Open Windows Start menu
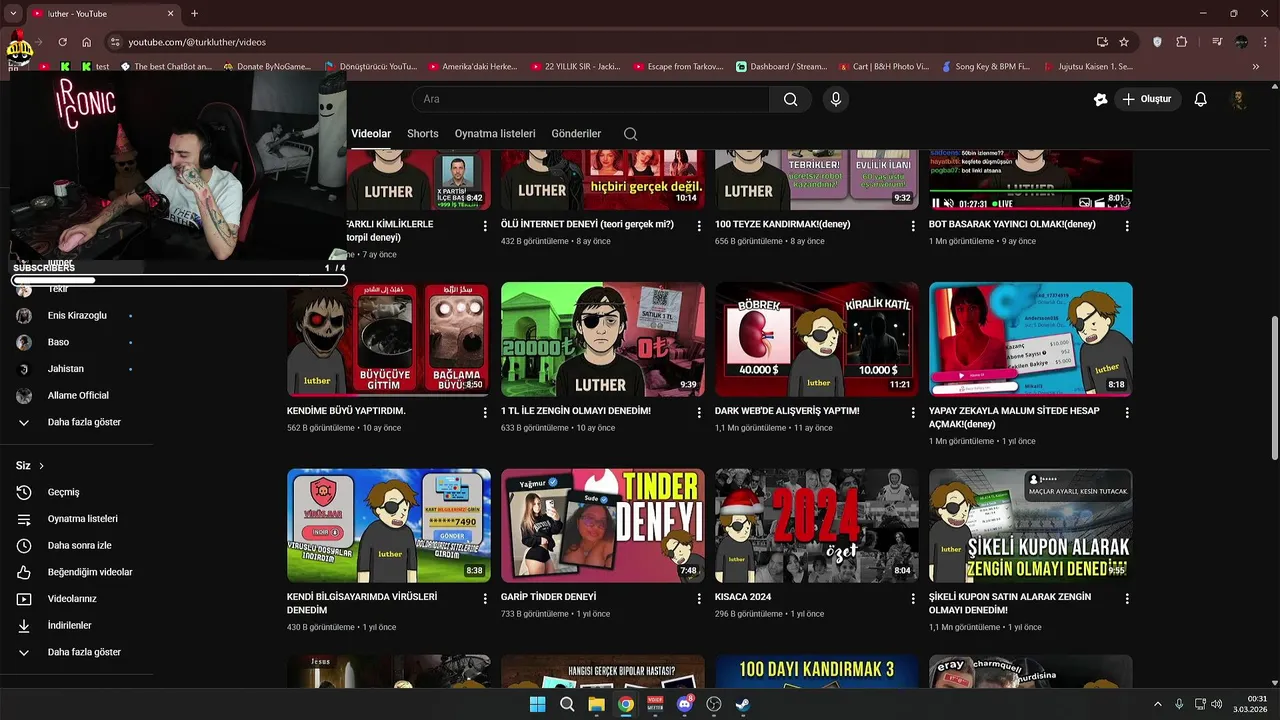Image resolution: width=1280 pixels, height=720 pixels. [537, 704]
